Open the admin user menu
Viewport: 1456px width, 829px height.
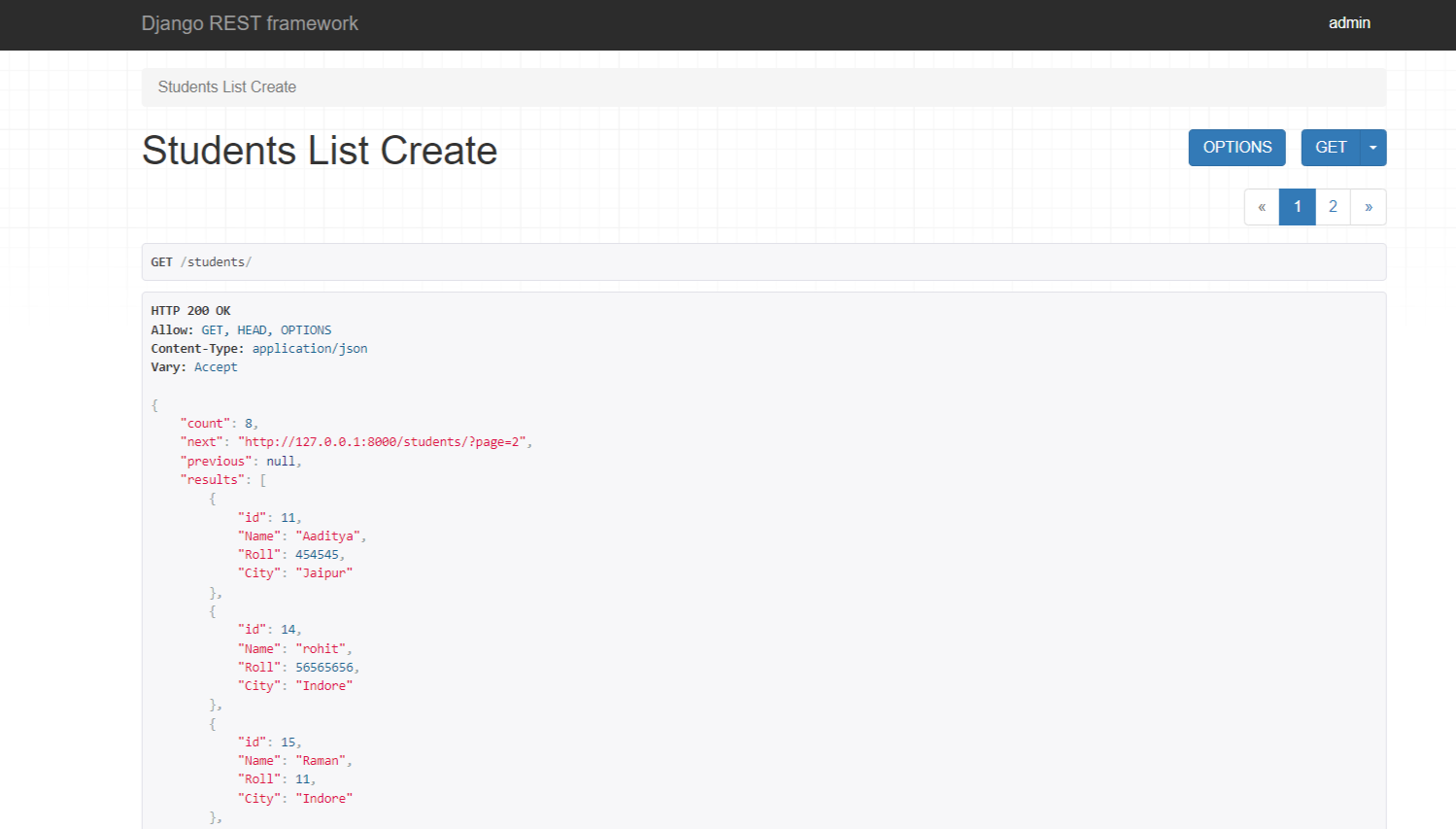[1348, 23]
